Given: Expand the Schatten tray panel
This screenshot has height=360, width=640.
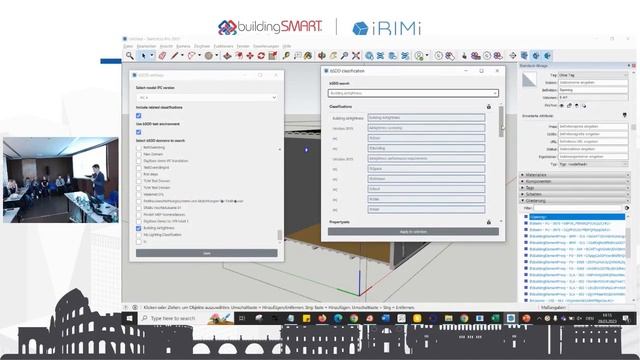Looking at the screenshot, I should [575, 194].
